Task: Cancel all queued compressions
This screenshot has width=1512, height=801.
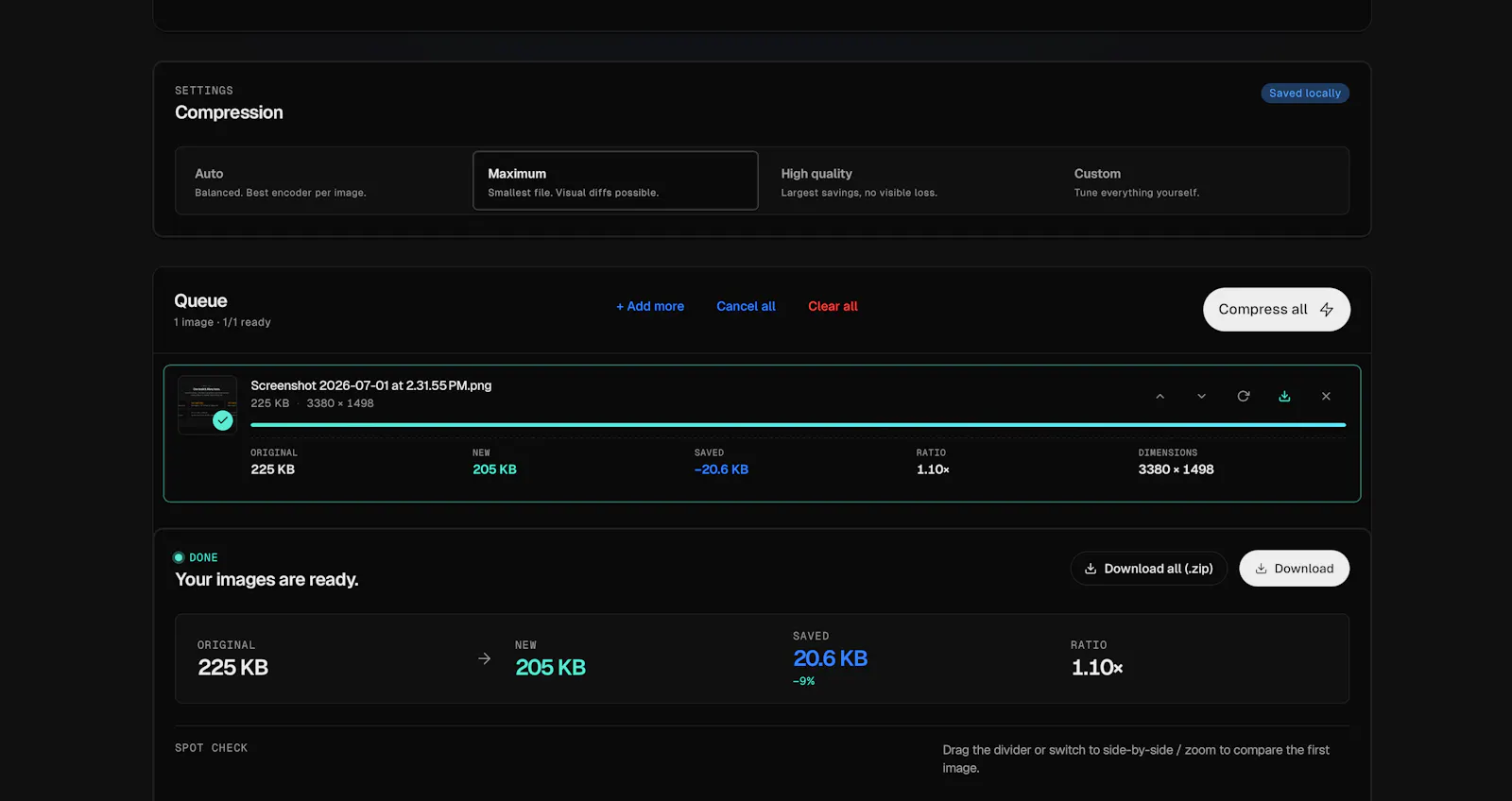Action: point(746,306)
